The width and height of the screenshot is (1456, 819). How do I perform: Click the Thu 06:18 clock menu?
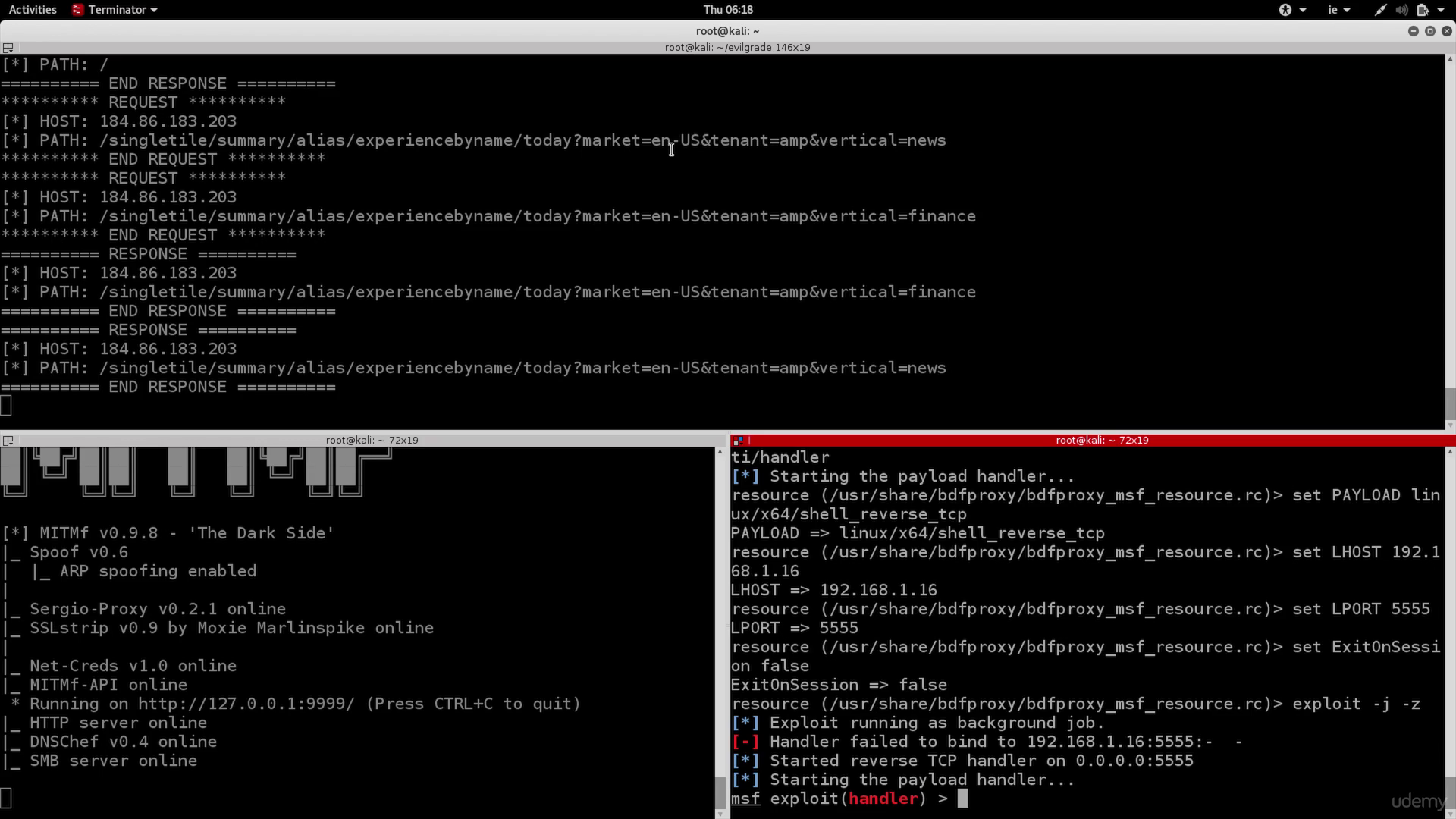coord(727,10)
